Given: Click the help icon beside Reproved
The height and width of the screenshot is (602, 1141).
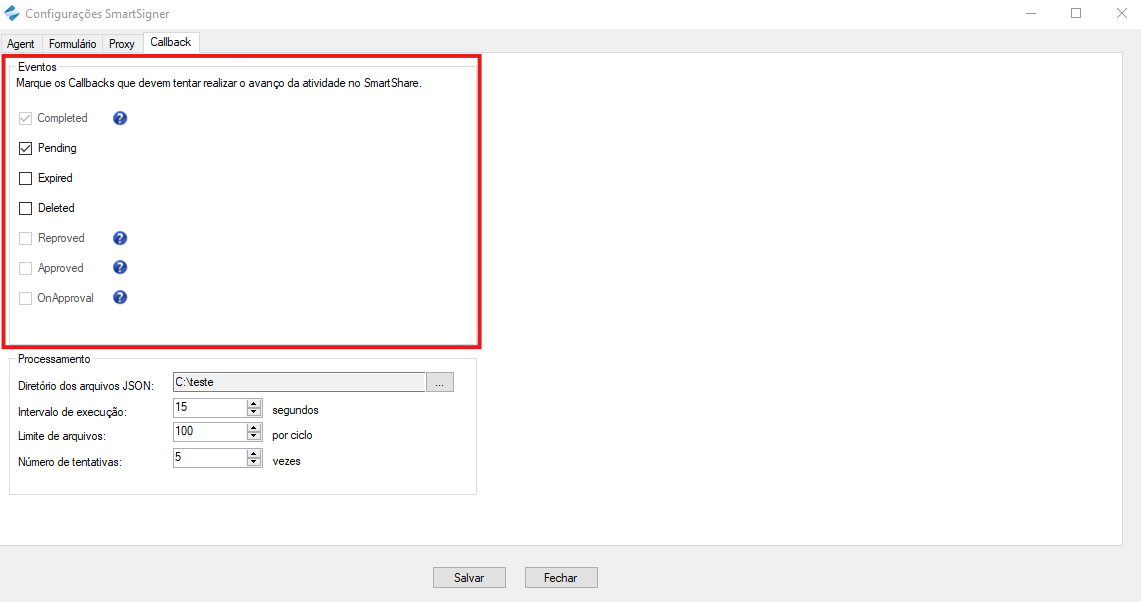Looking at the screenshot, I should click(120, 238).
